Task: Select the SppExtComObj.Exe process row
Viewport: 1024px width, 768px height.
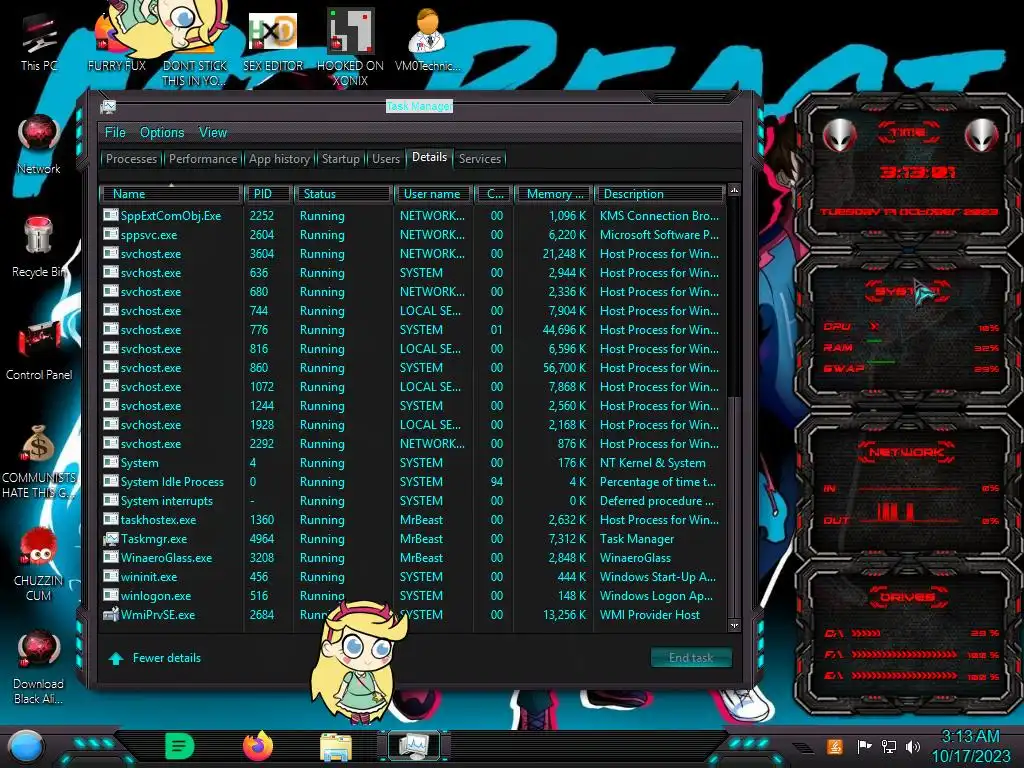Action: pos(413,216)
